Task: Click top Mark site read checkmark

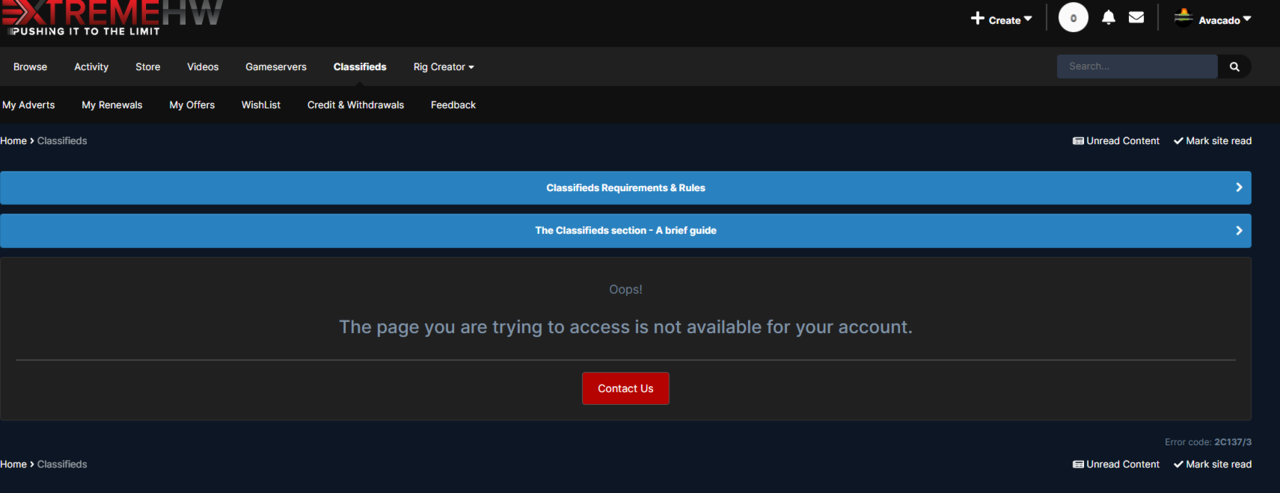Action: (1212, 141)
